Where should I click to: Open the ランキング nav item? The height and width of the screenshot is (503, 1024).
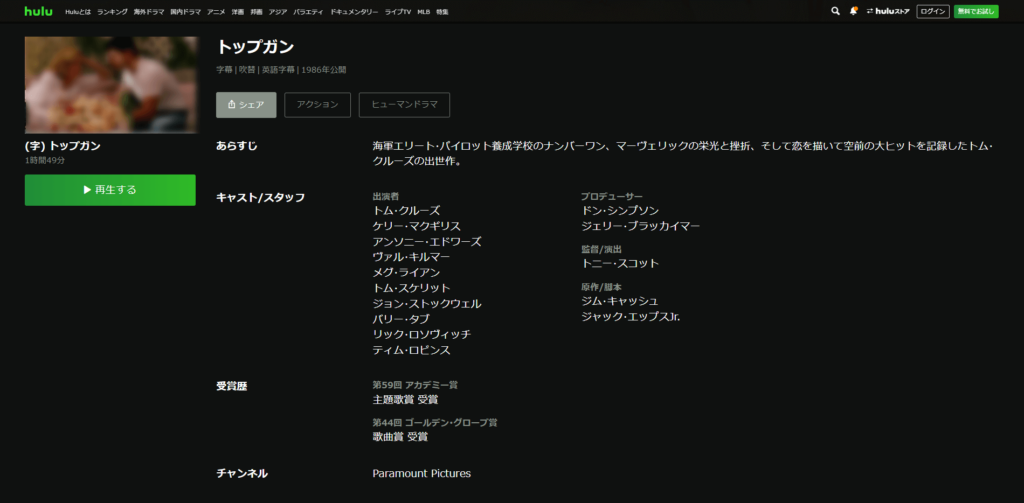[112, 12]
